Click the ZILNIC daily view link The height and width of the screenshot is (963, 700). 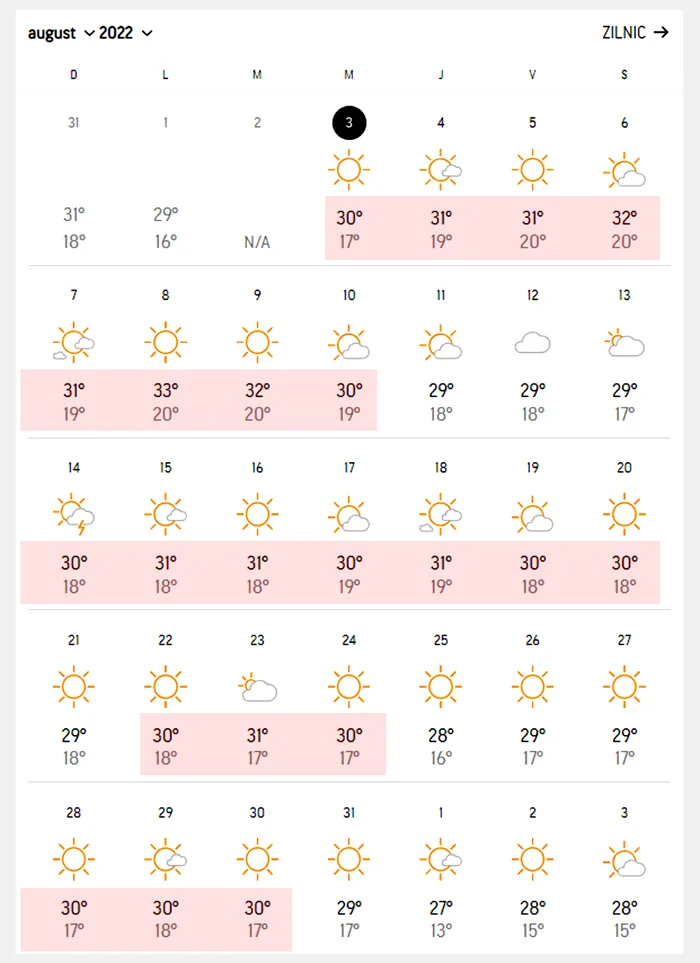click(x=624, y=32)
